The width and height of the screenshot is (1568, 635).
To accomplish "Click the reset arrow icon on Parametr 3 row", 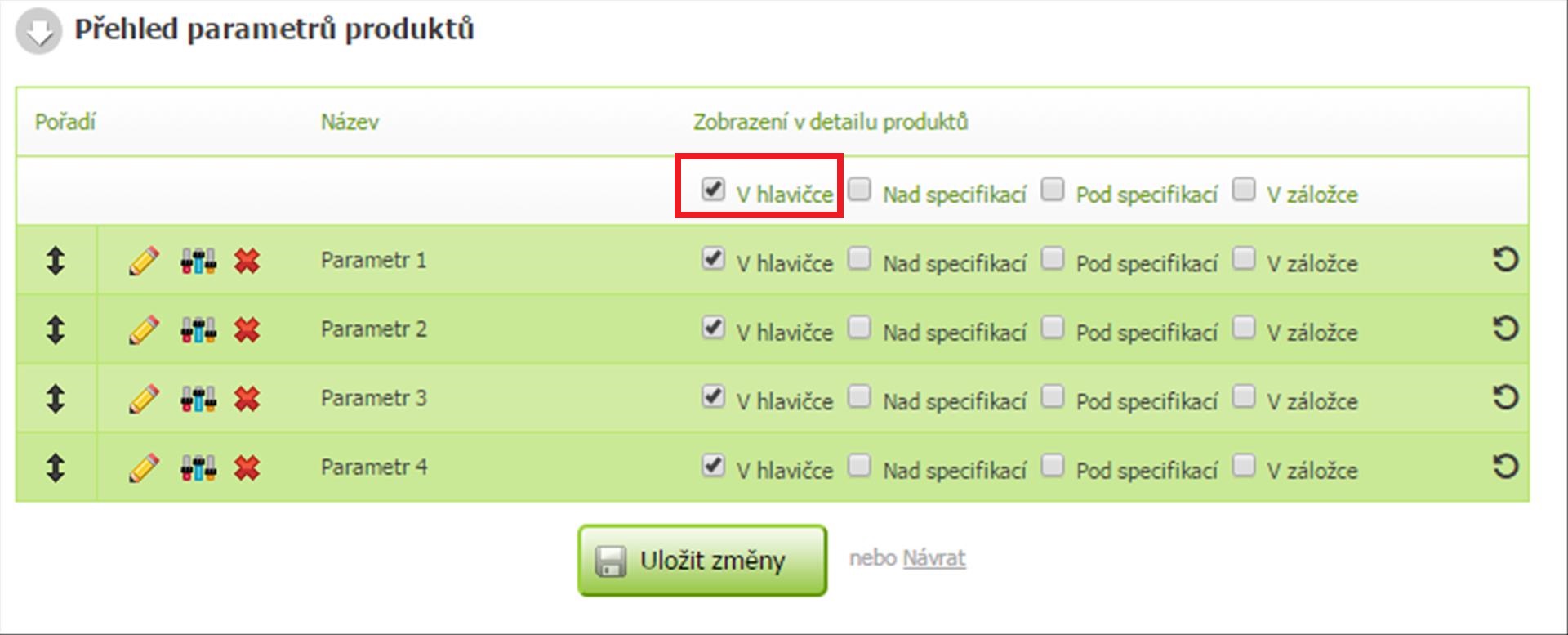I will click(1505, 398).
